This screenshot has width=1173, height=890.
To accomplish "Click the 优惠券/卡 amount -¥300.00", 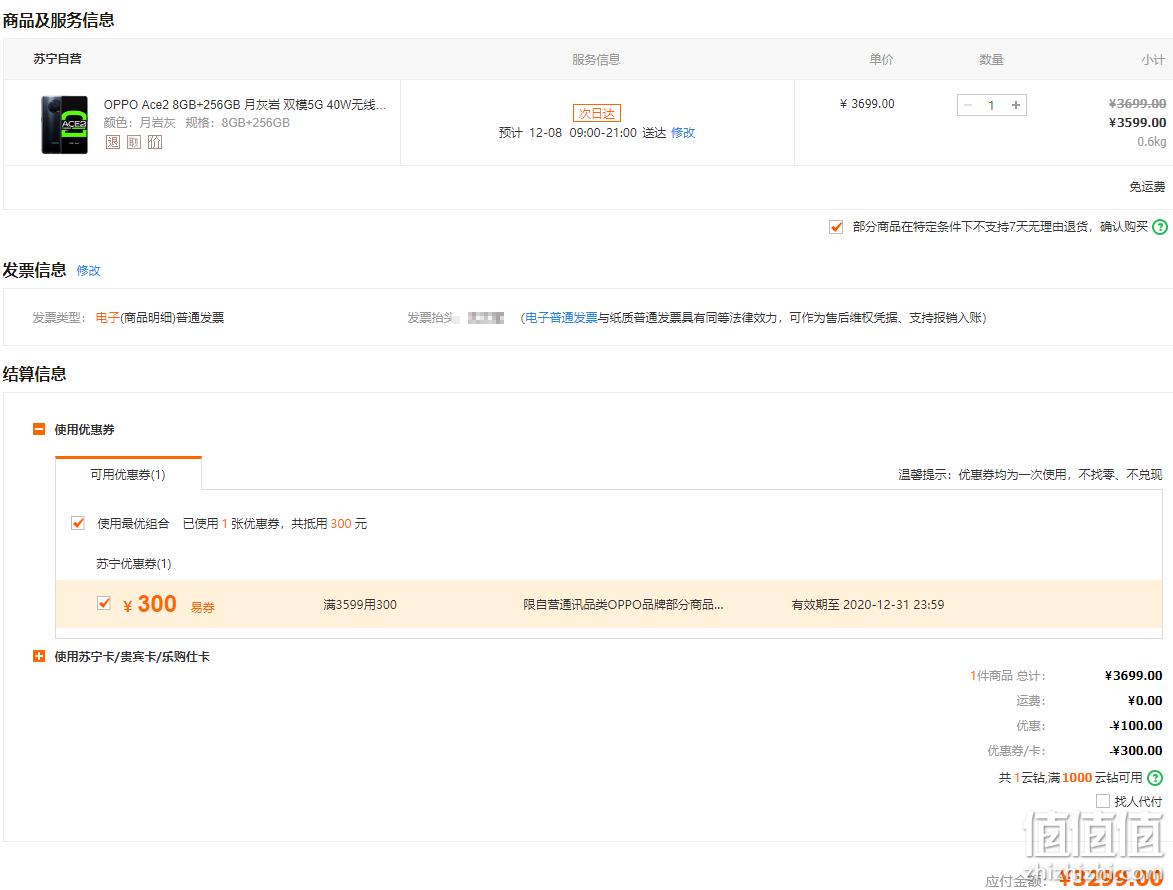I will (1136, 751).
